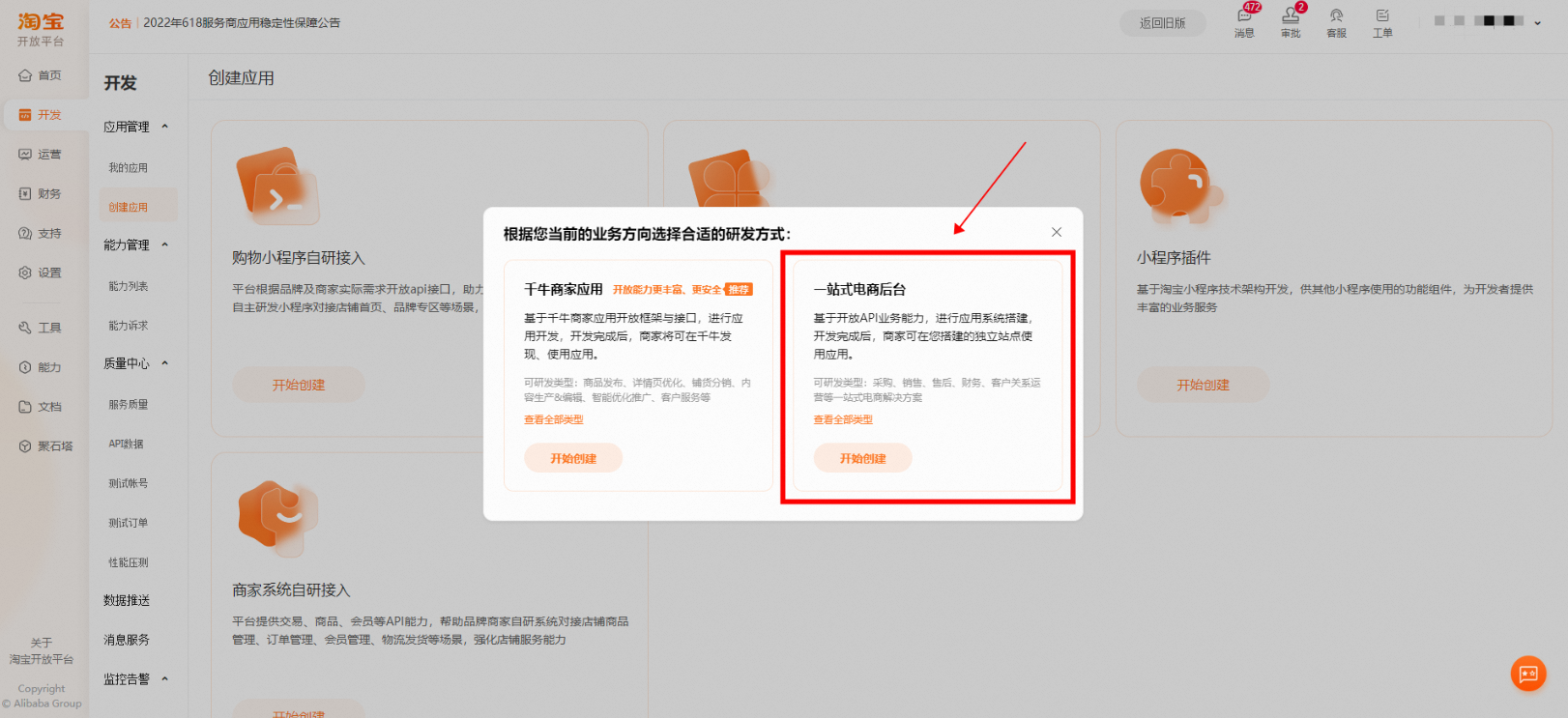
Task: Open the 运营 operations section
Action: 40,155
